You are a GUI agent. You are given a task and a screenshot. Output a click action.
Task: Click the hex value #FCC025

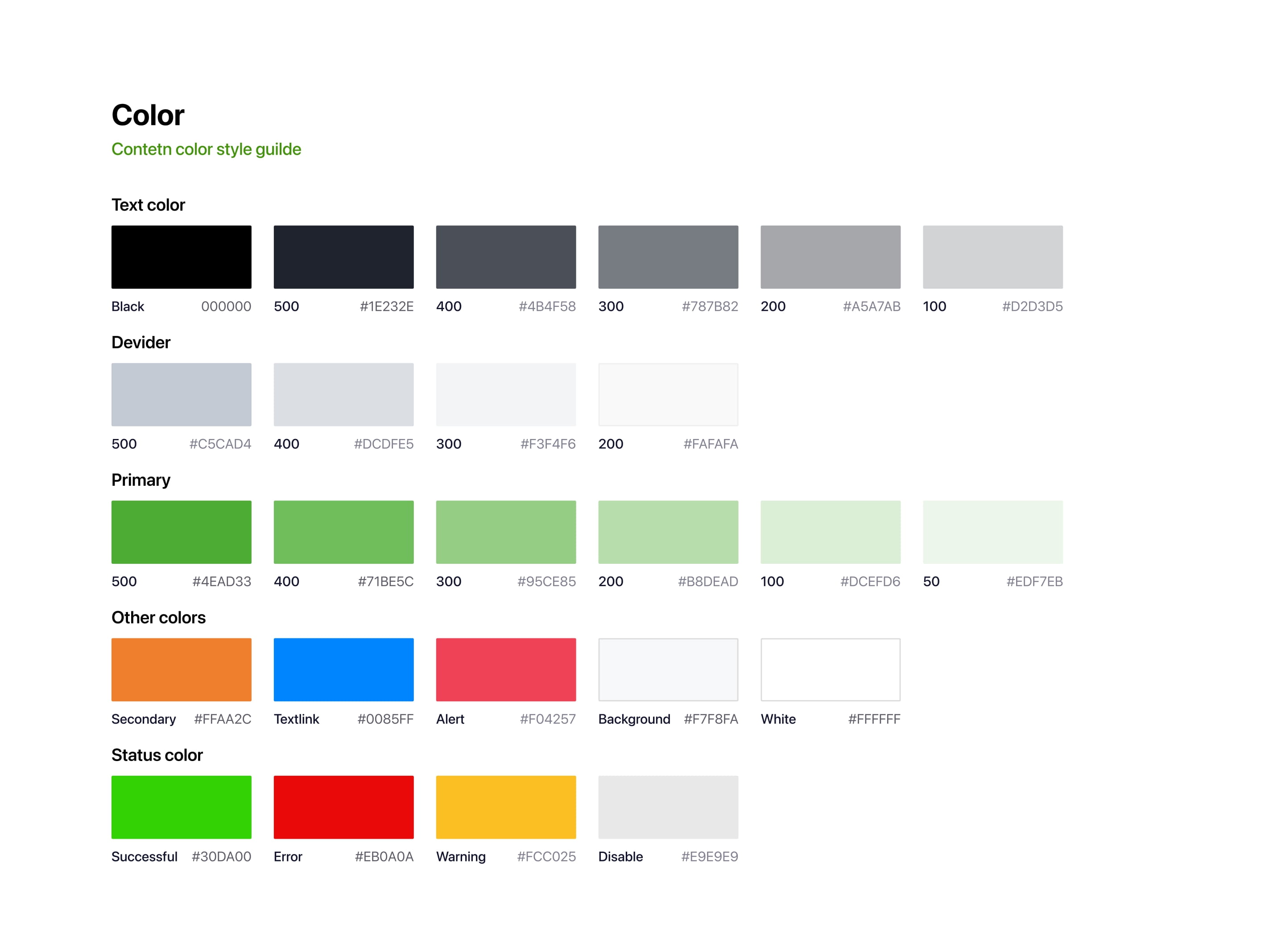(x=546, y=857)
